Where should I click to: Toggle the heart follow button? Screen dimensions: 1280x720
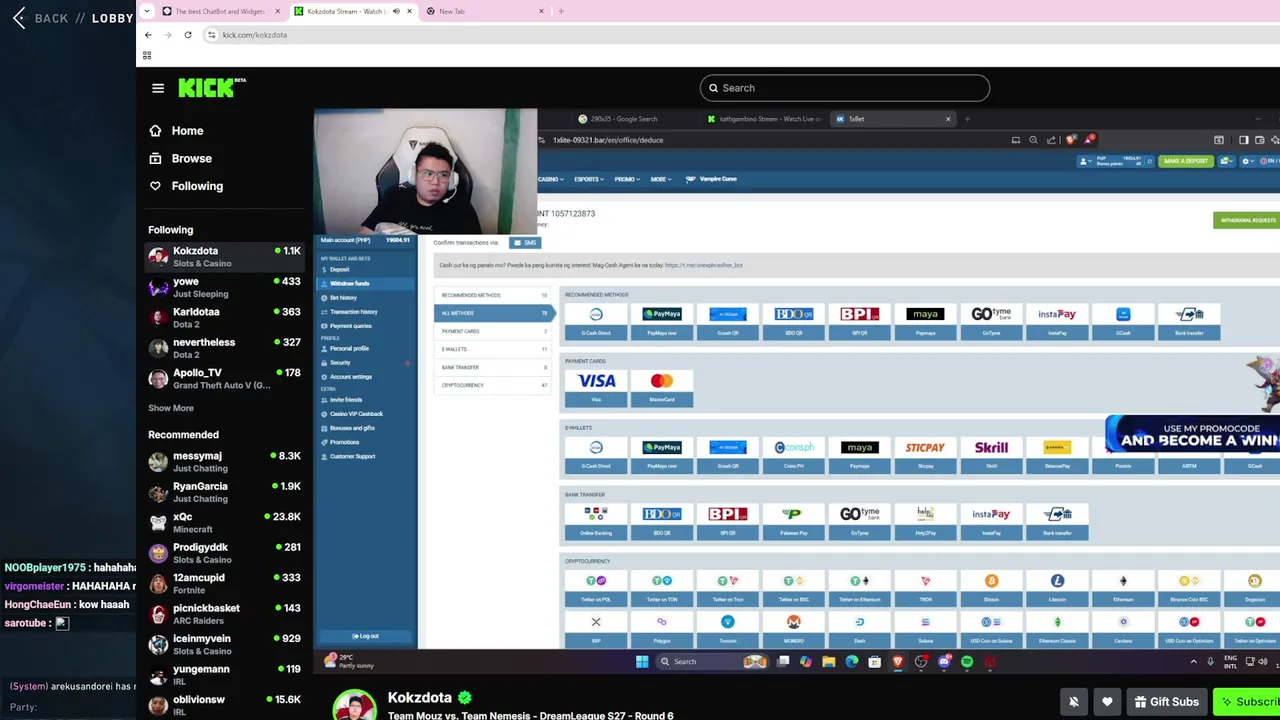(1107, 702)
